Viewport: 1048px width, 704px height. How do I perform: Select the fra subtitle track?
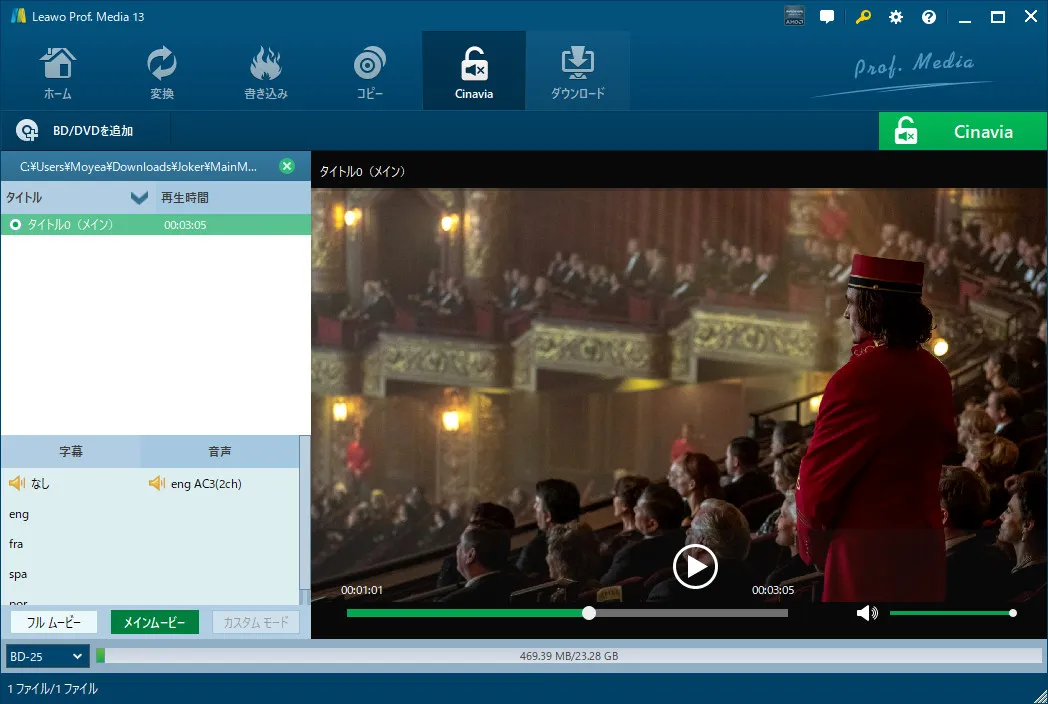pyautogui.click(x=16, y=544)
